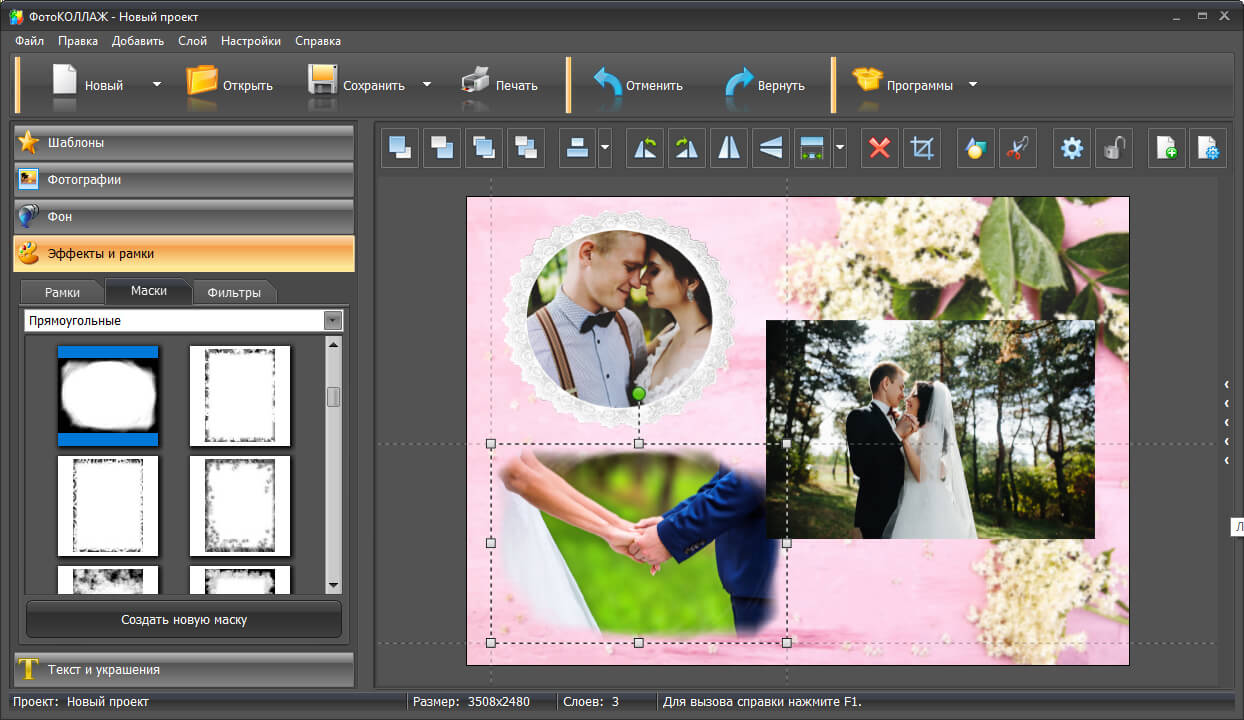1244x720 pixels.
Task: Rotate the selected layer left
Action: [645, 148]
